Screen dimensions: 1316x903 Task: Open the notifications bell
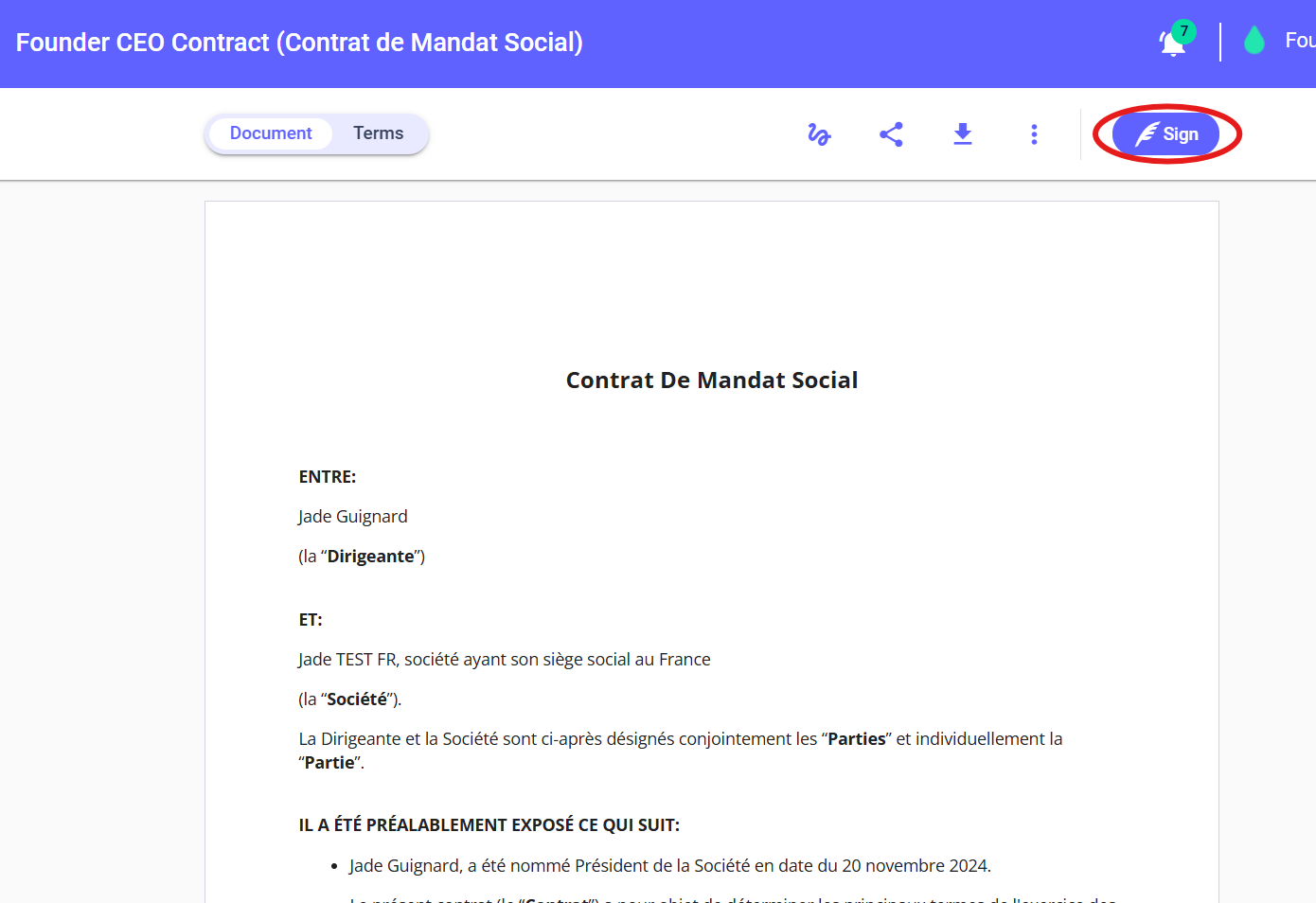[x=1174, y=43]
